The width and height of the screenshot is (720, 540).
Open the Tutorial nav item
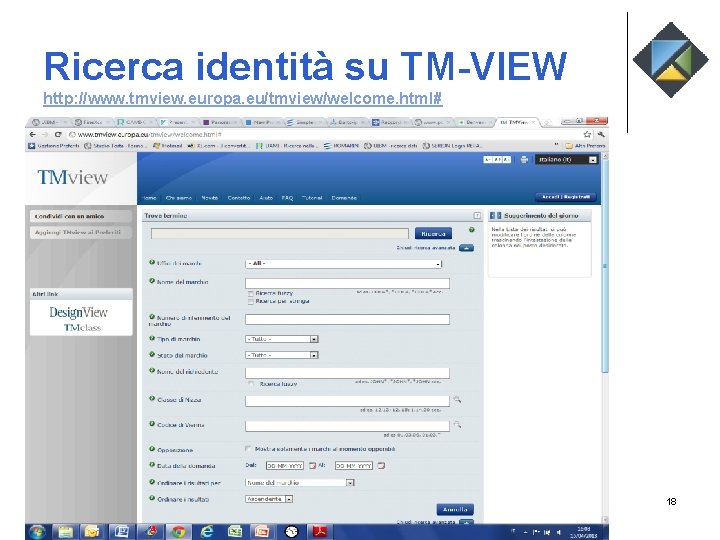(312, 198)
